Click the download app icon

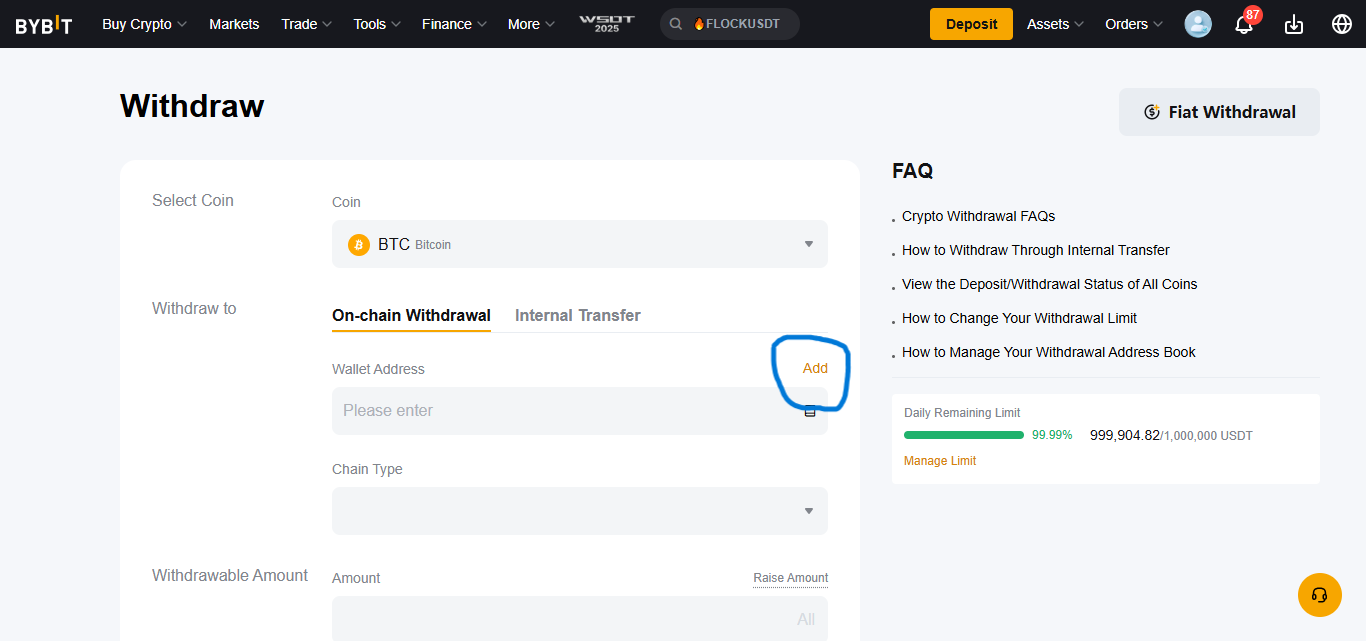coord(1294,24)
